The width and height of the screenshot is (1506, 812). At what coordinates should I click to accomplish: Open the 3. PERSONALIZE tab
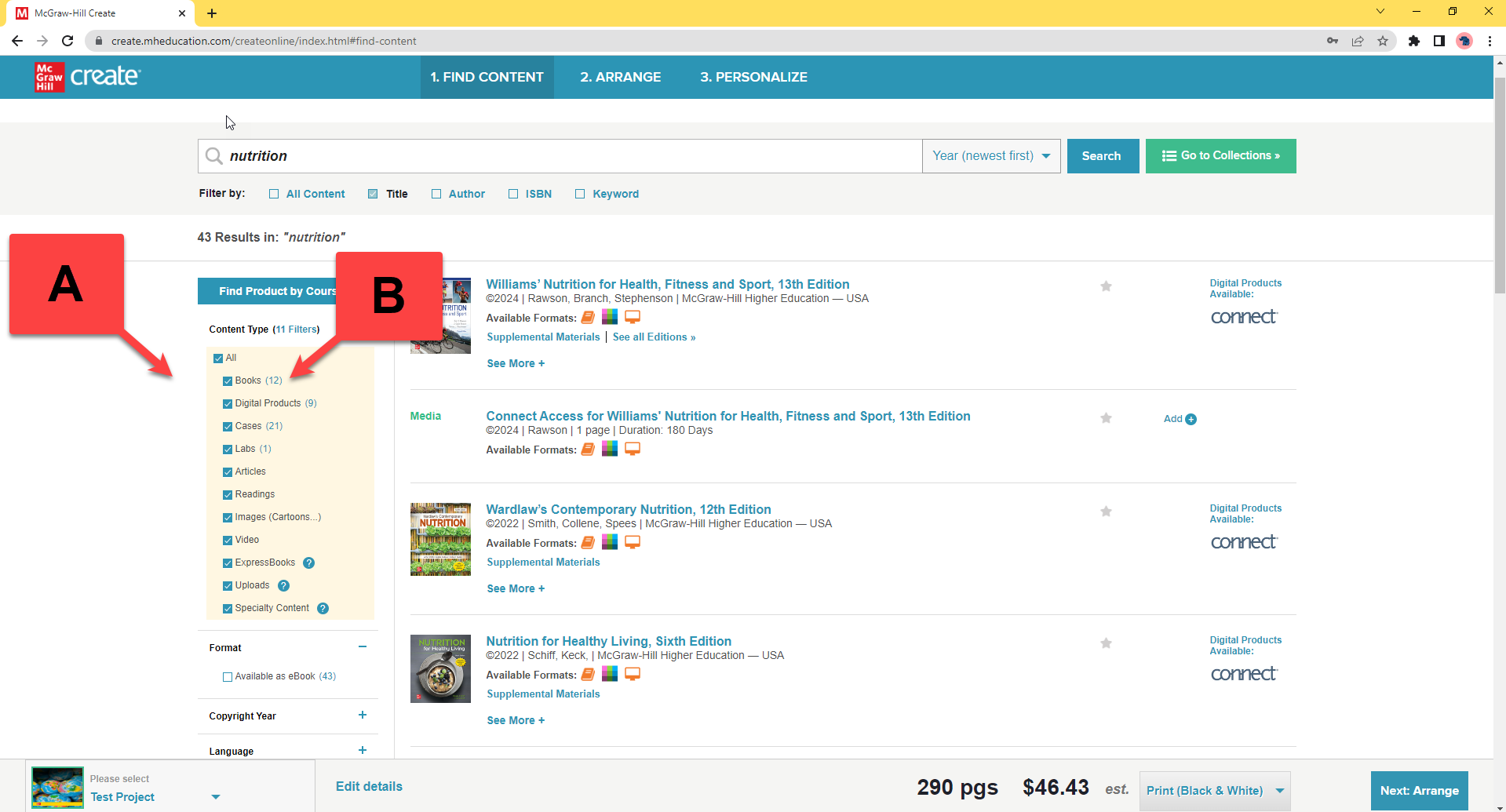[x=753, y=77]
